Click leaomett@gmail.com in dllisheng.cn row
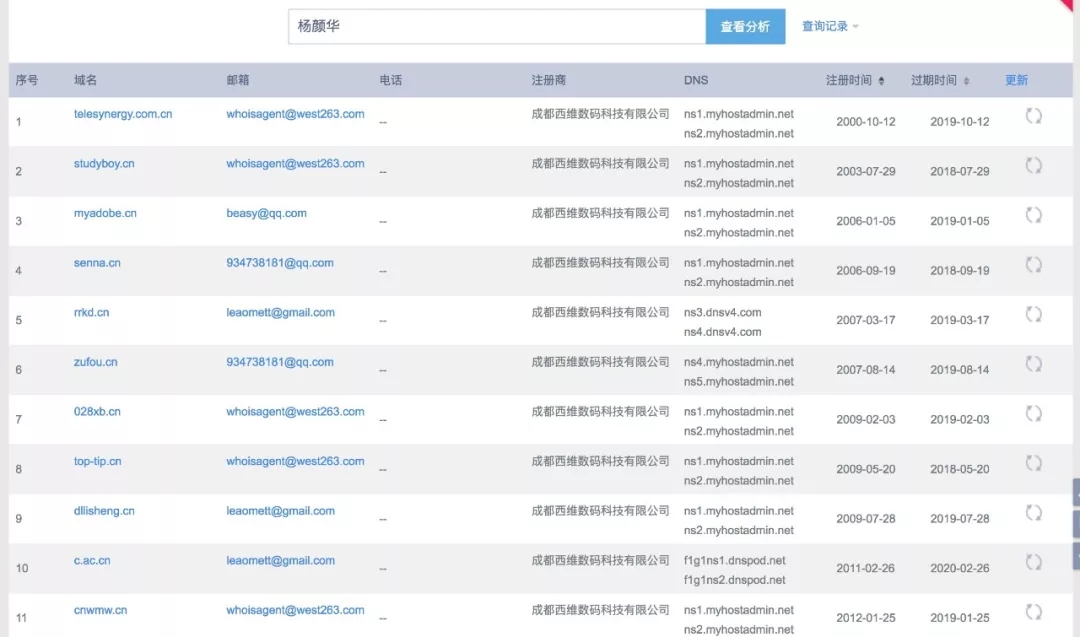This screenshot has width=1080, height=637. (280, 510)
